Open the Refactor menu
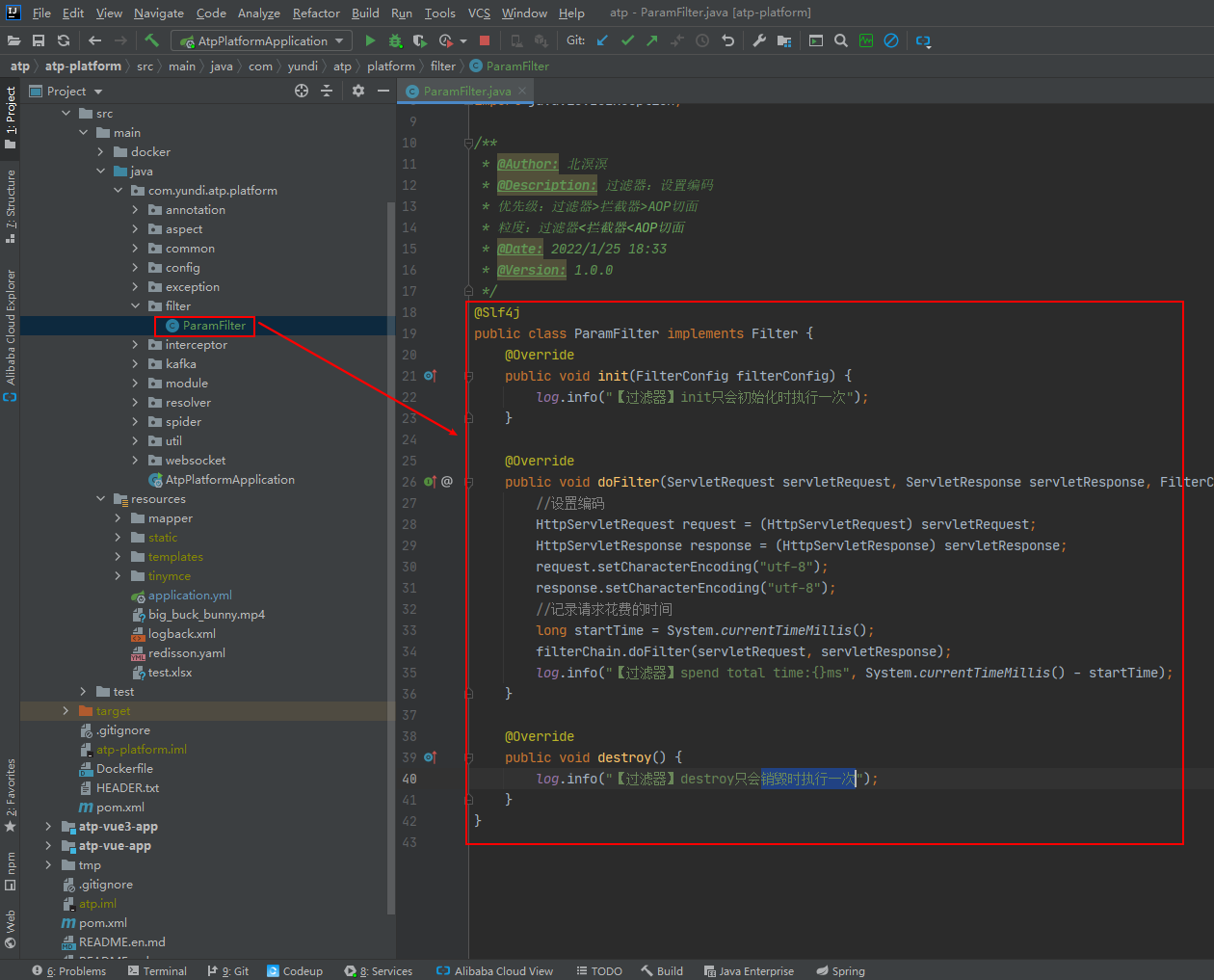The image size is (1214, 980). [316, 13]
